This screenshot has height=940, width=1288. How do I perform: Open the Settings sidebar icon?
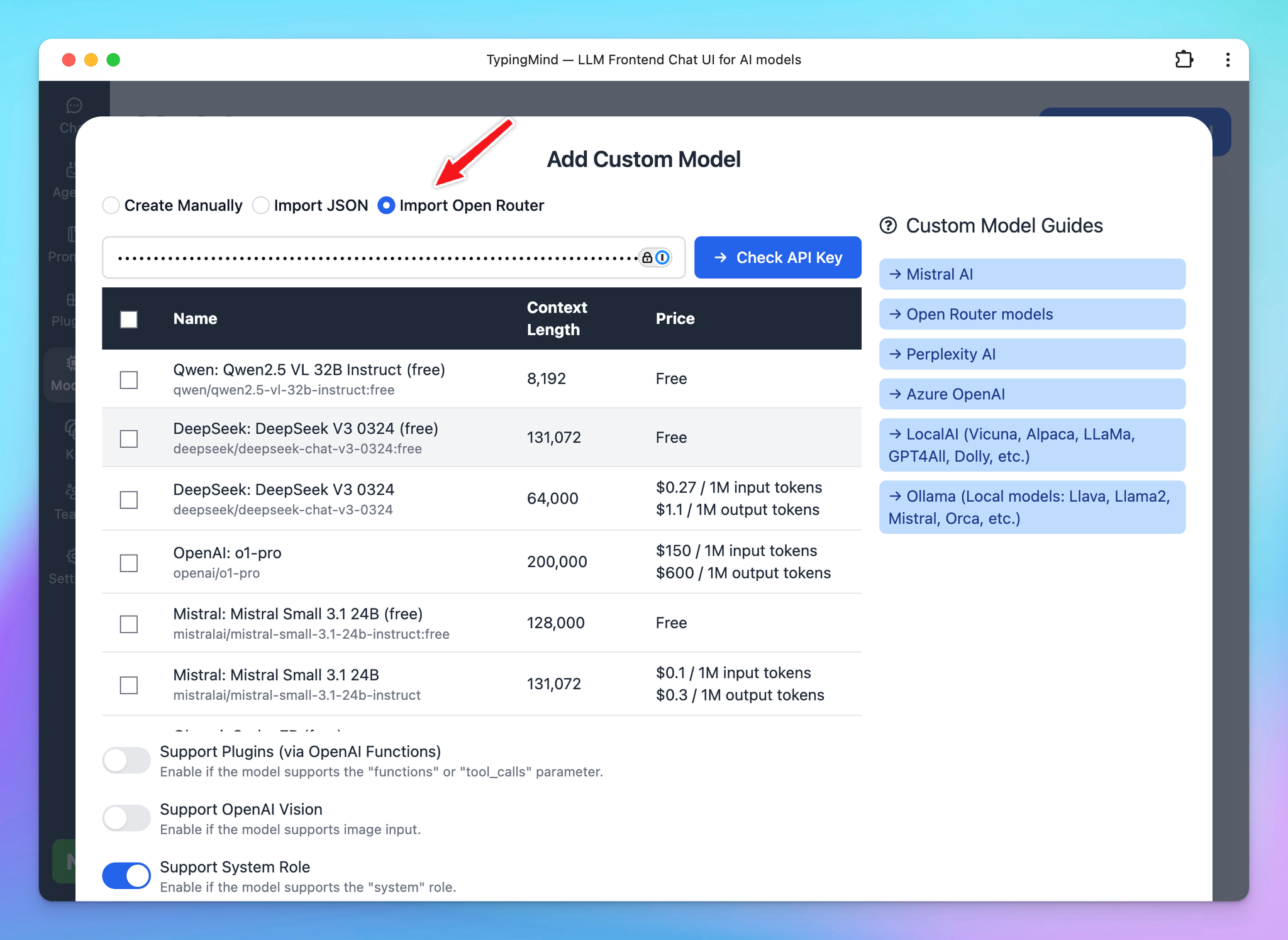[x=72, y=556]
